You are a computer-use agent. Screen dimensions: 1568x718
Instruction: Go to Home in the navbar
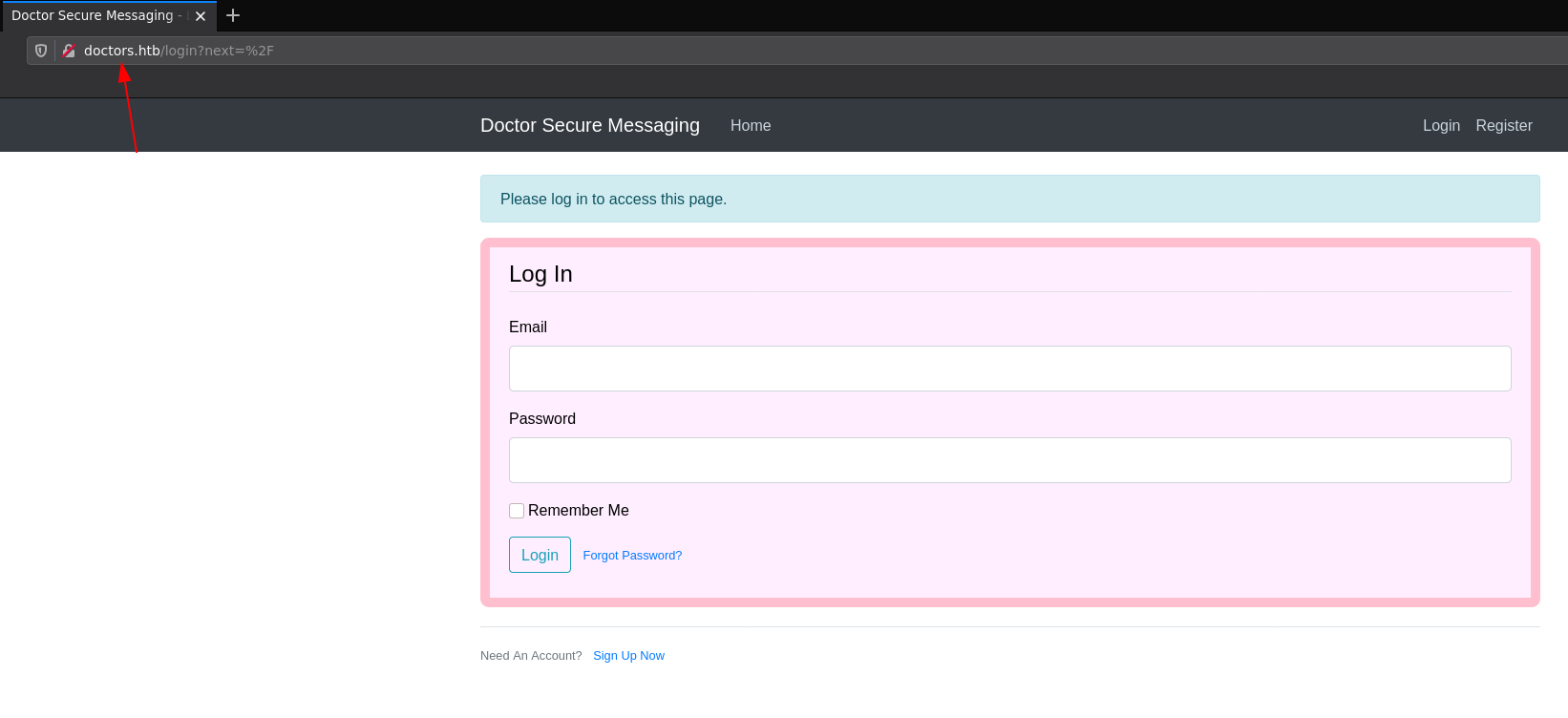(750, 125)
